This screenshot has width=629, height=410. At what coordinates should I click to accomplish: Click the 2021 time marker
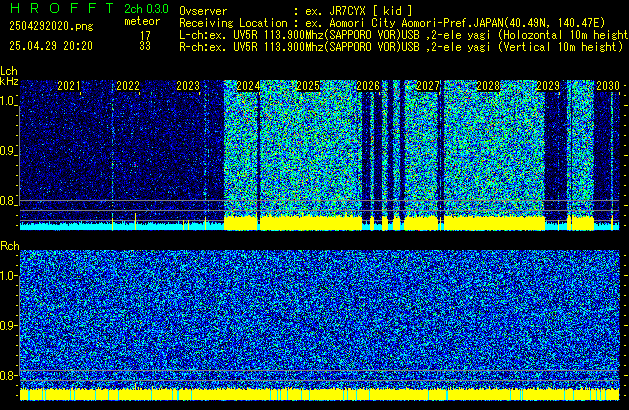[x=69, y=86]
